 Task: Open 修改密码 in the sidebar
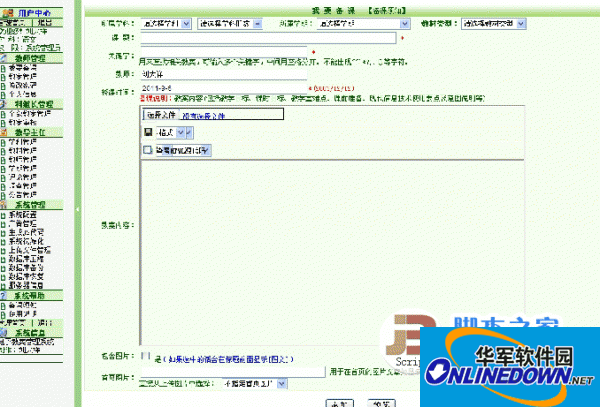pyautogui.click(x=23, y=85)
